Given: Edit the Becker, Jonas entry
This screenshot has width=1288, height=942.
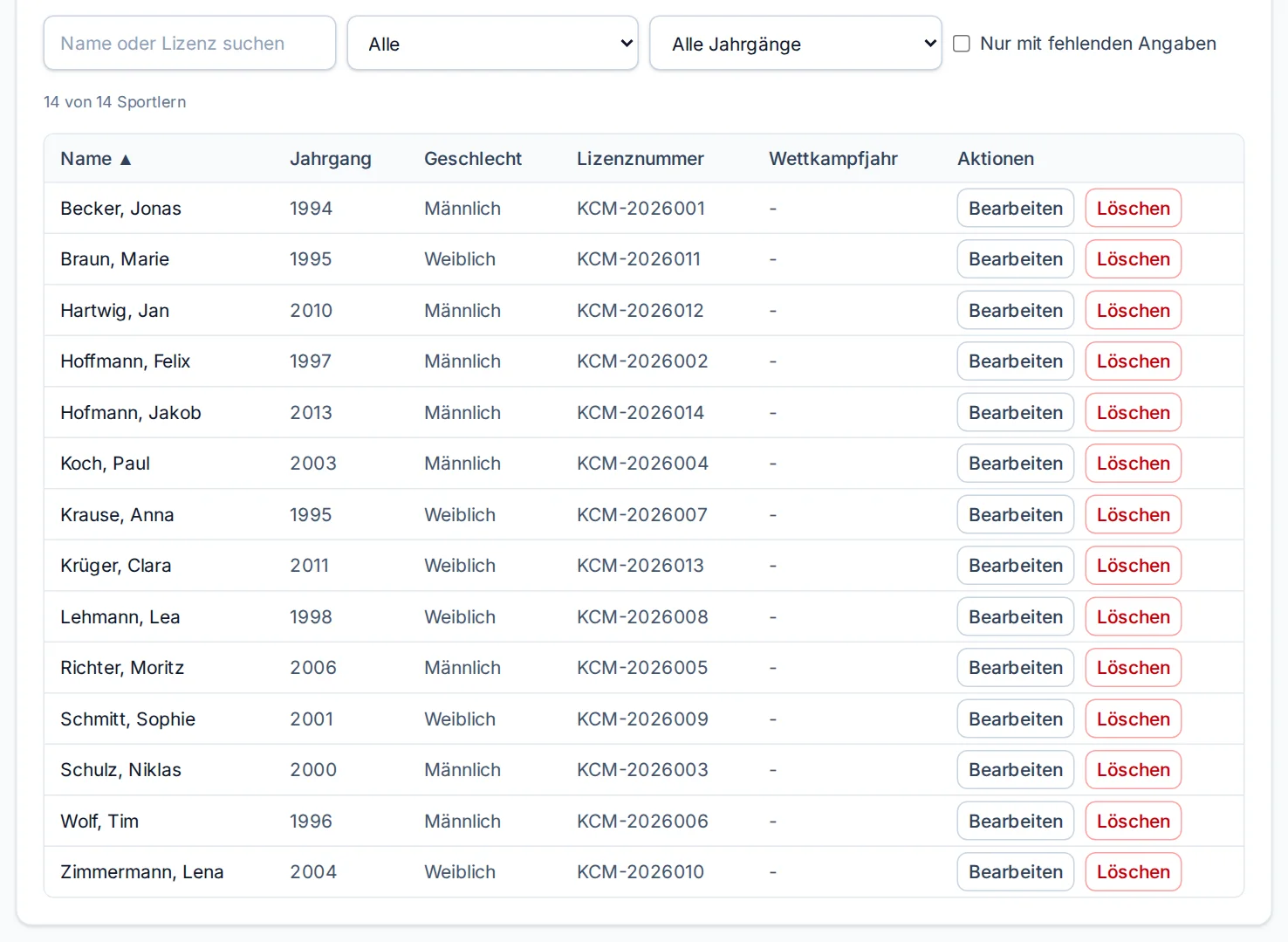Looking at the screenshot, I should coord(1016,209).
